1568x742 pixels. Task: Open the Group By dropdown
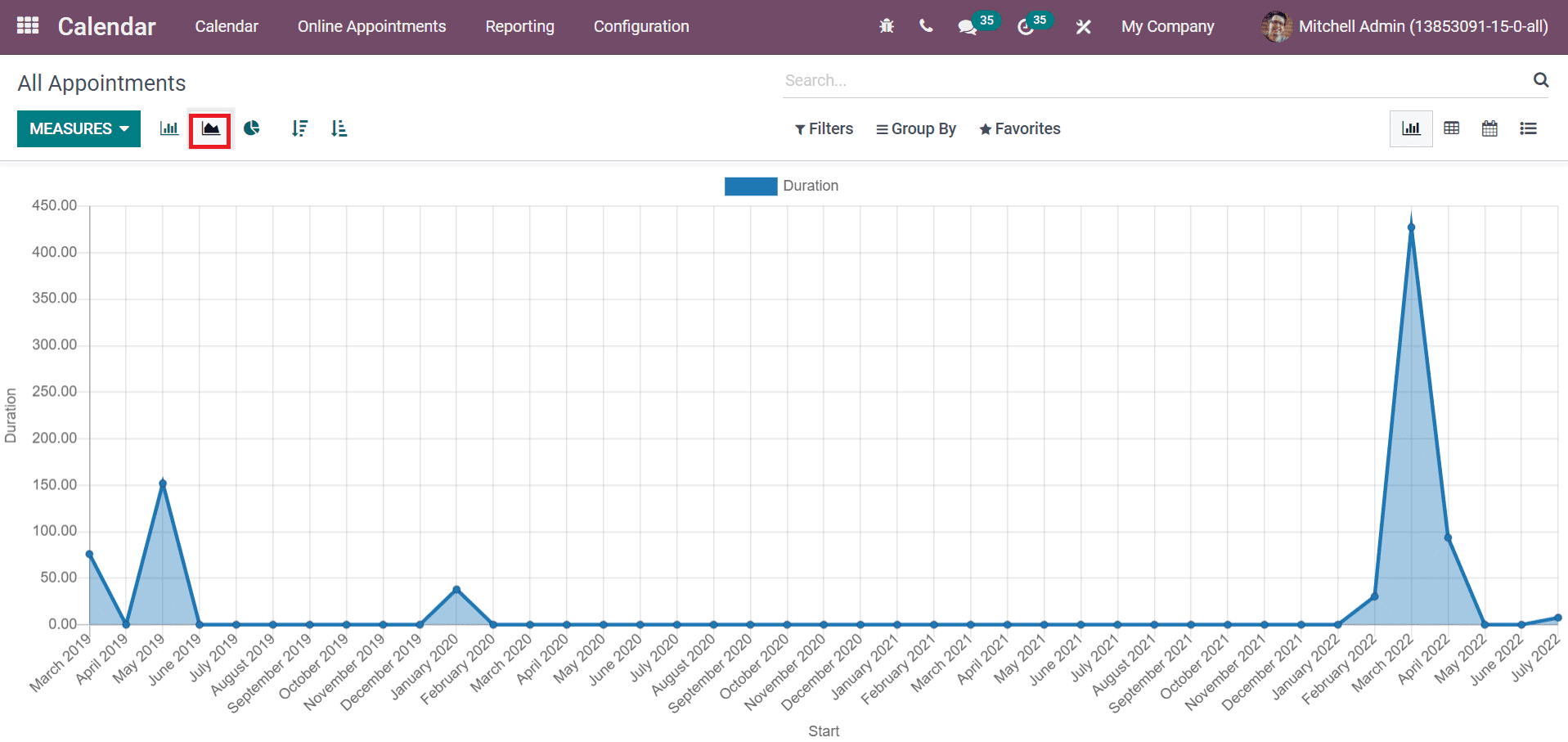(915, 128)
